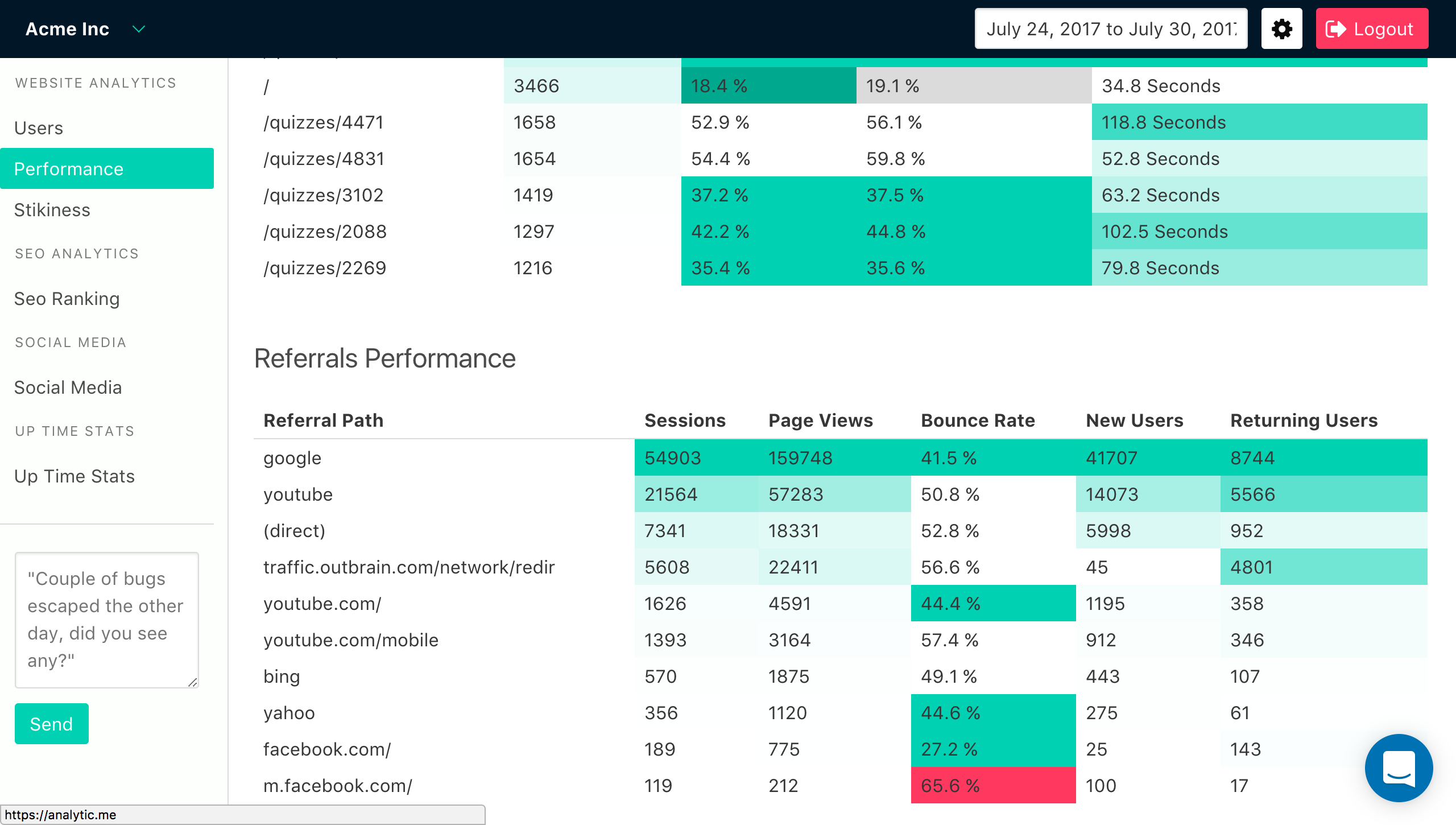Click inside the feedback message box

pos(106,620)
